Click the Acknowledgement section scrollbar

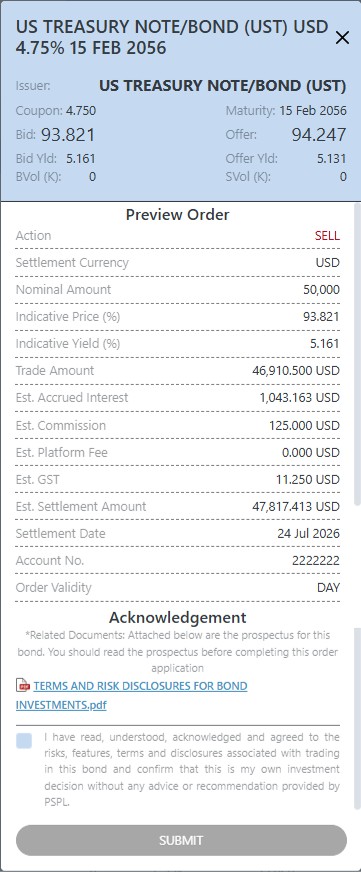pyautogui.click(x=358, y=719)
